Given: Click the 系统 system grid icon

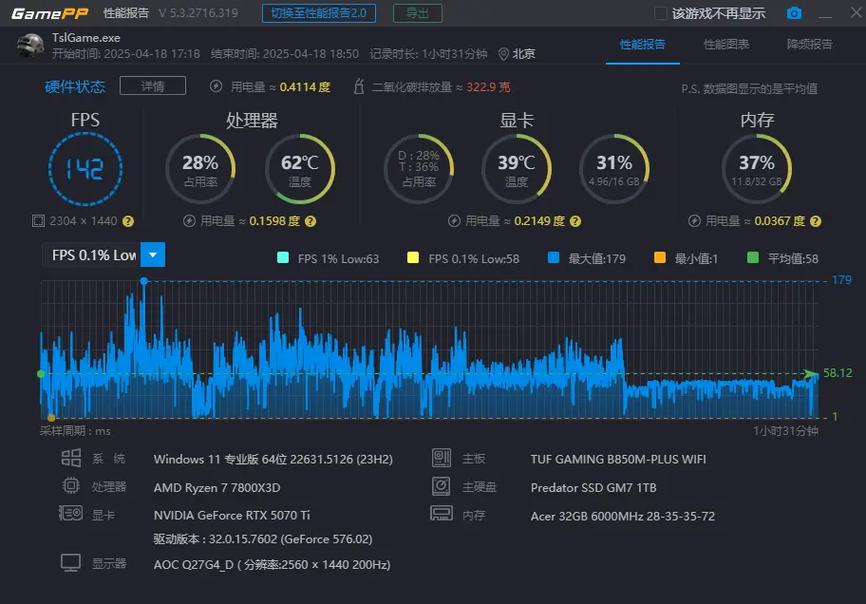Looking at the screenshot, I should click(x=71, y=458).
